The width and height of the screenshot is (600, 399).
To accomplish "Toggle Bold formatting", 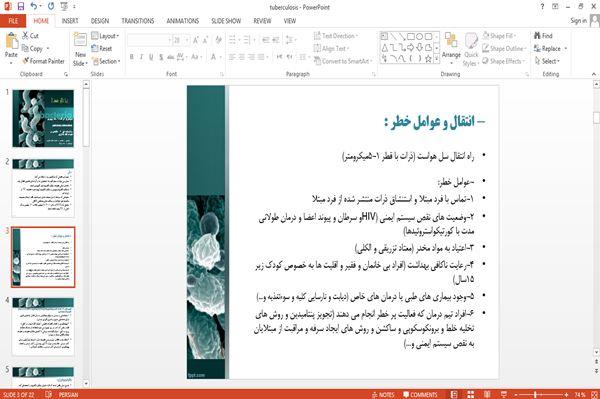I will (132, 57).
